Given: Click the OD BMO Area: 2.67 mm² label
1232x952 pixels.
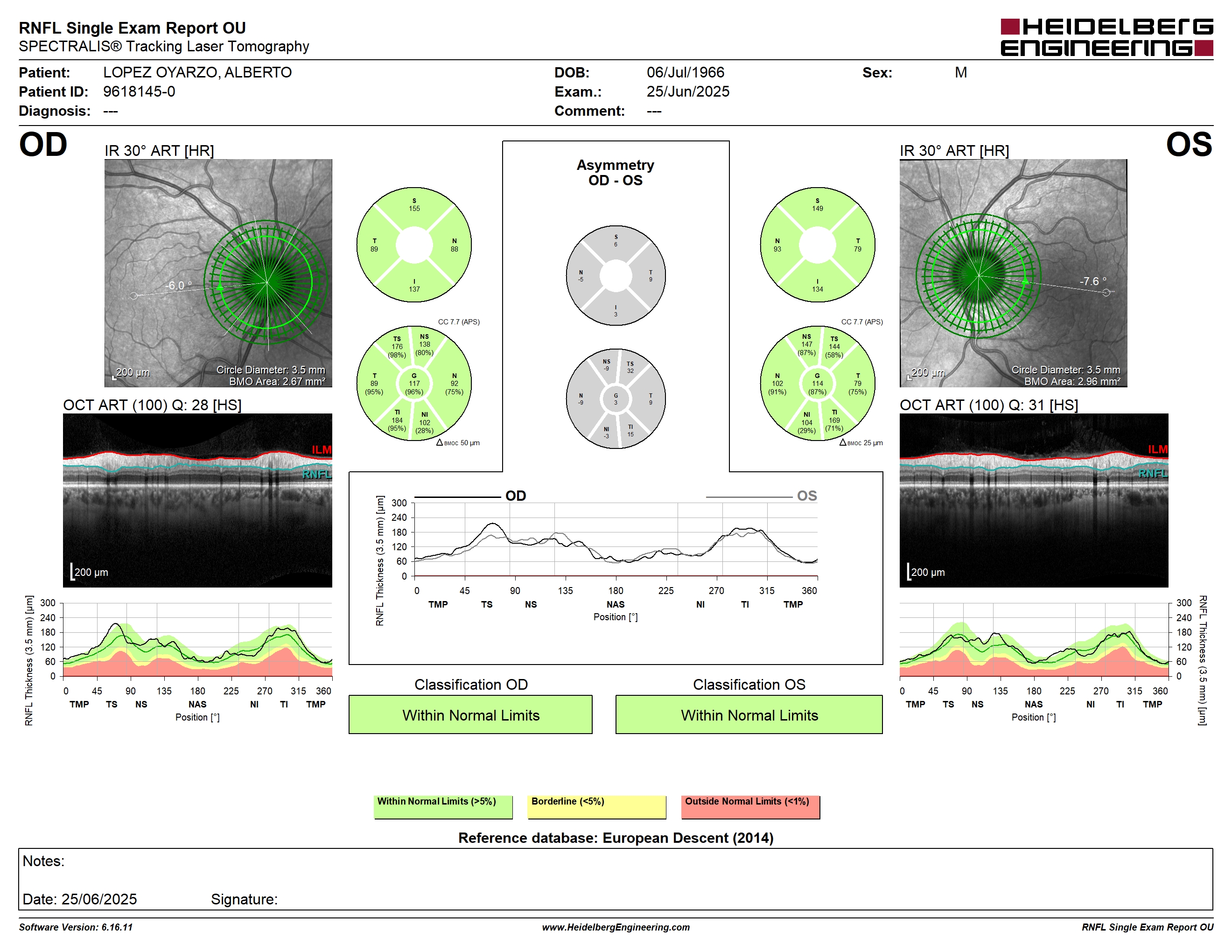Looking at the screenshot, I should point(277,382).
